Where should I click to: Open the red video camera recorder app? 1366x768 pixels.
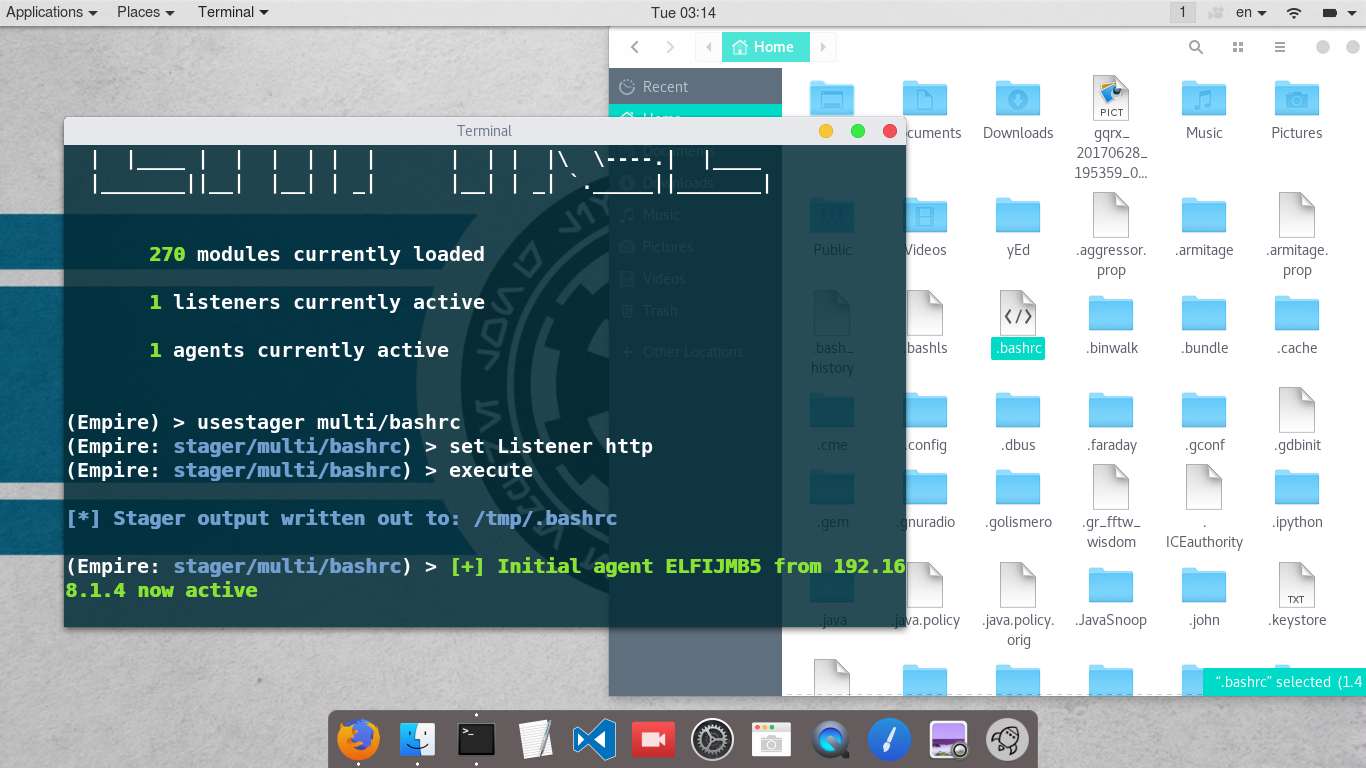coord(653,740)
